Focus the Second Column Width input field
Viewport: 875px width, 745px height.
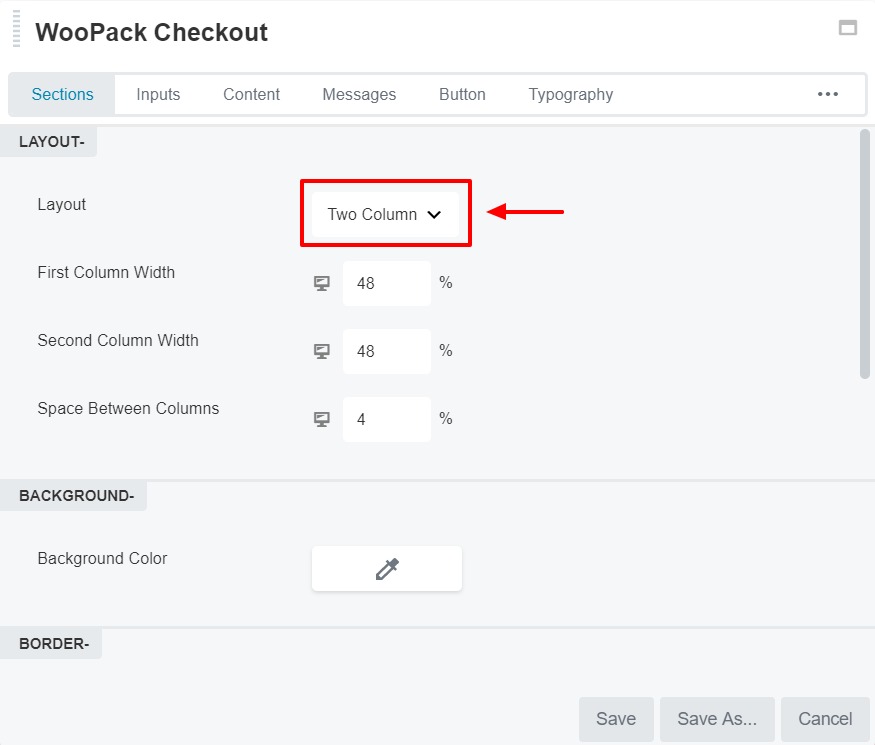(x=387, y=352)
